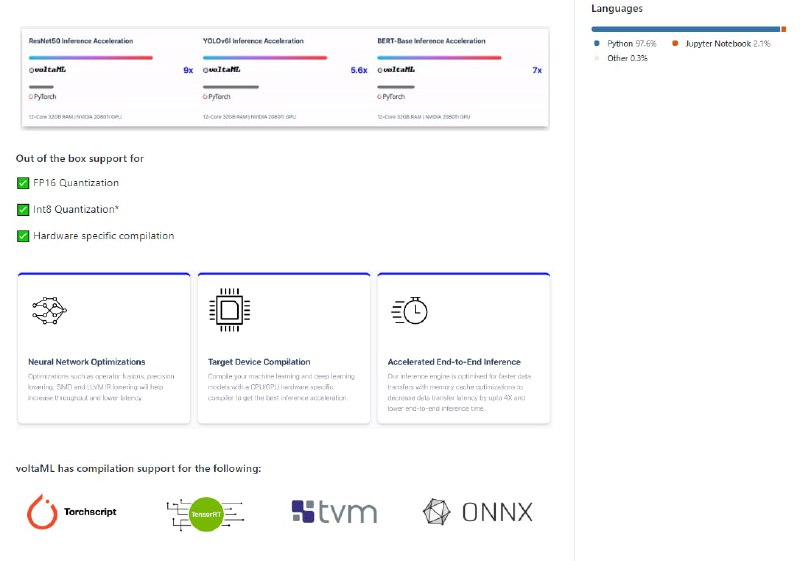Click the voltaML logo under ResNet50
800x561 pixels.
click(x=48, y=70)
